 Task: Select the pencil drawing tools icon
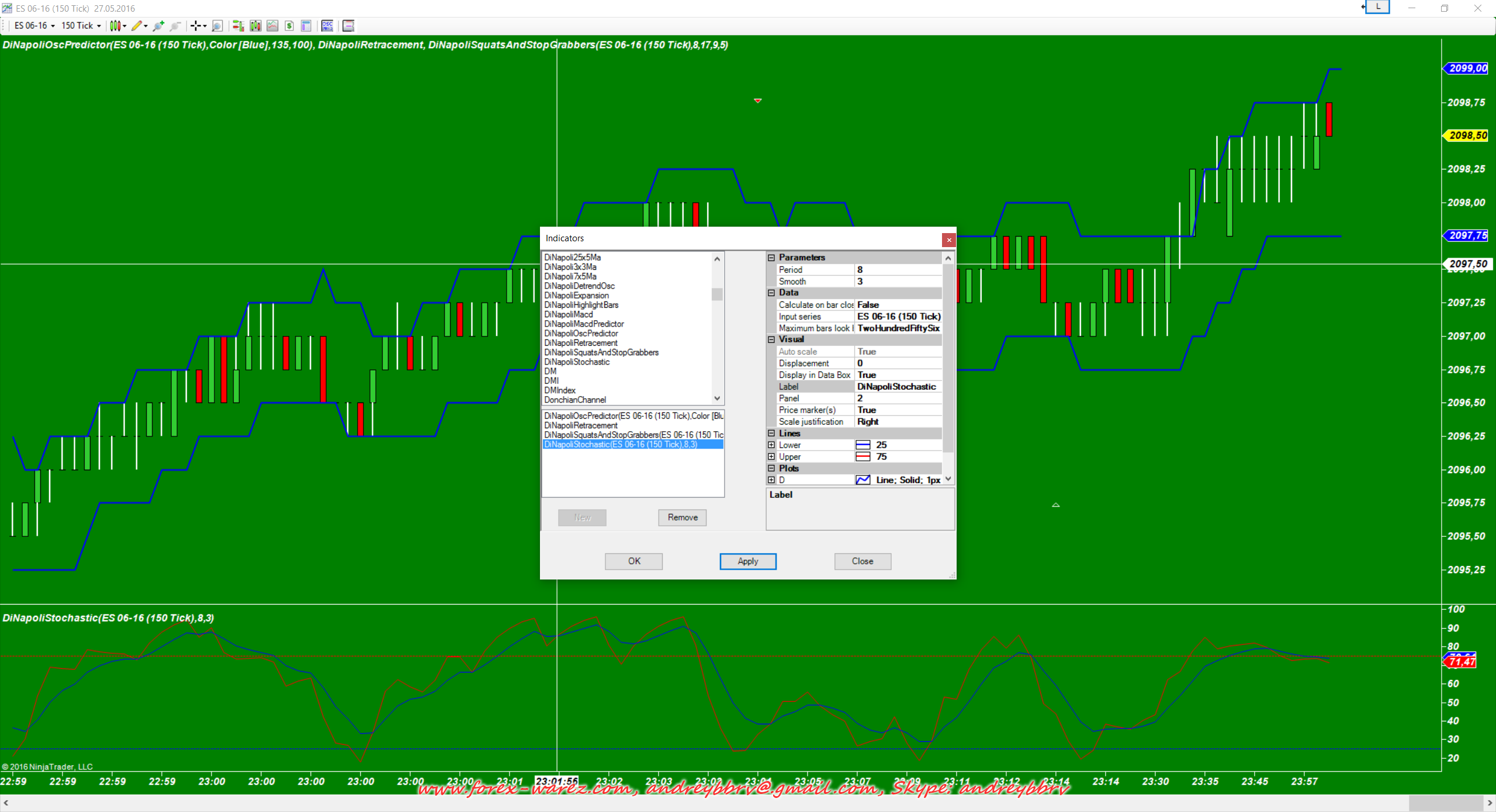(137, 26)
